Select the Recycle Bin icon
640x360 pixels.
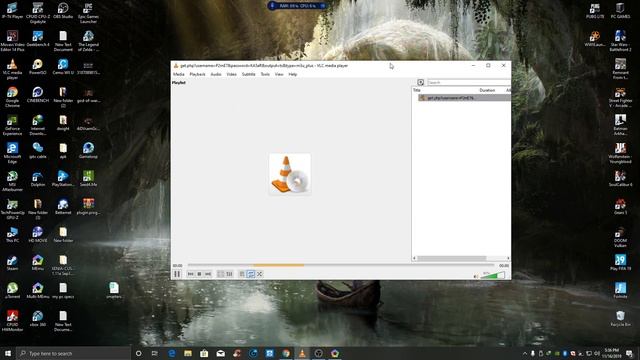620,318
